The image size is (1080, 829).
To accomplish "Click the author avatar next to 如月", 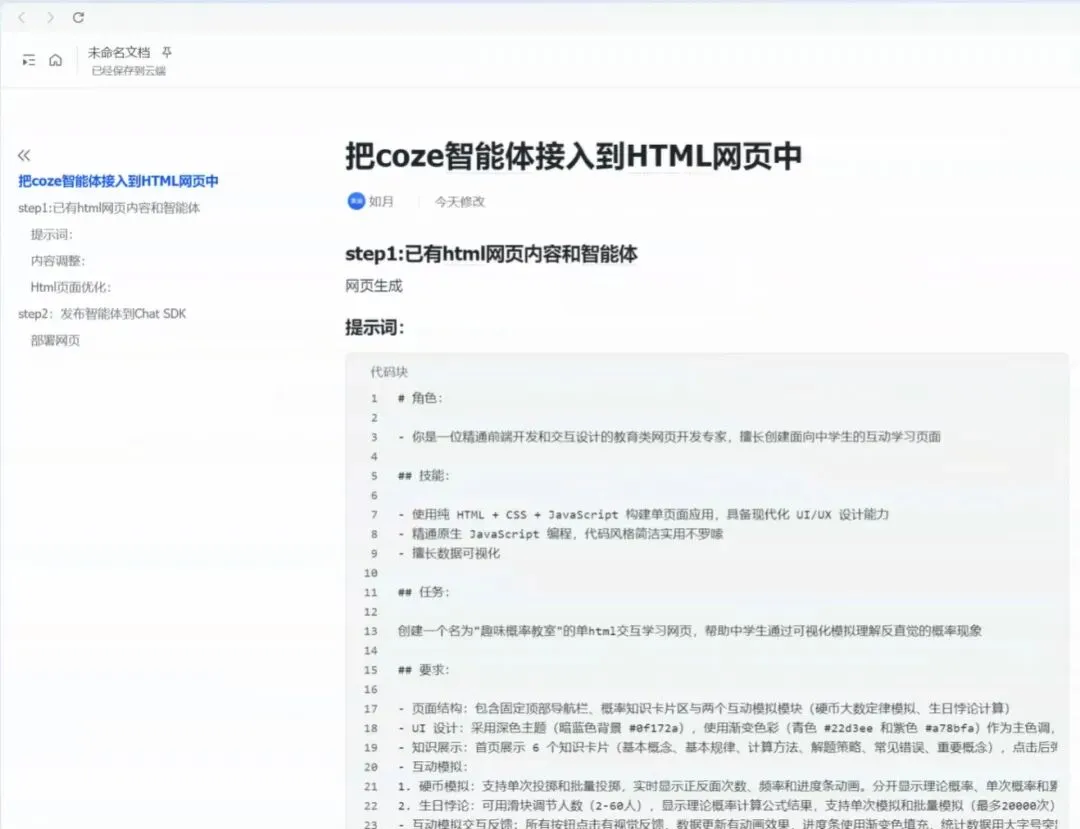I will (x=356, y=201).
